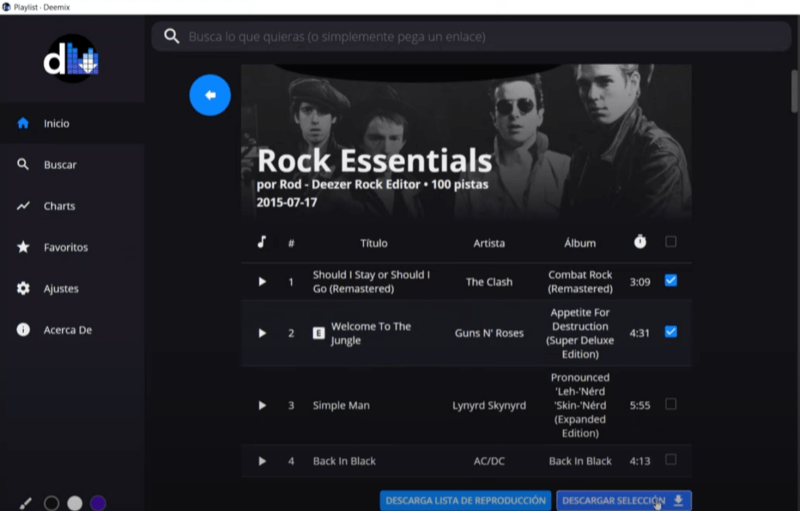Screen dimensions: 800x511
Task: Open Pronounced 'Leh-'Nérd 'Skin-'Nérd album link
Action: [x=580, y=405]
